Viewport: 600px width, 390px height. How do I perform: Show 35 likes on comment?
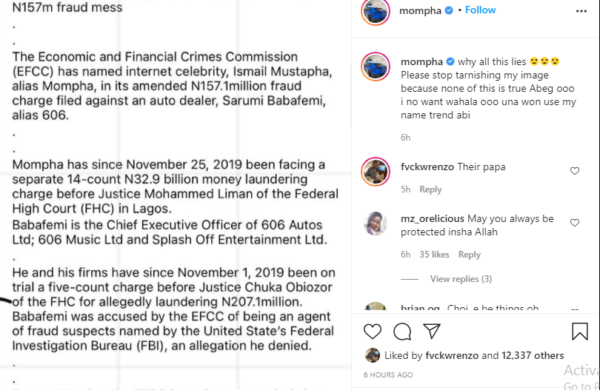tap(434, 255)
